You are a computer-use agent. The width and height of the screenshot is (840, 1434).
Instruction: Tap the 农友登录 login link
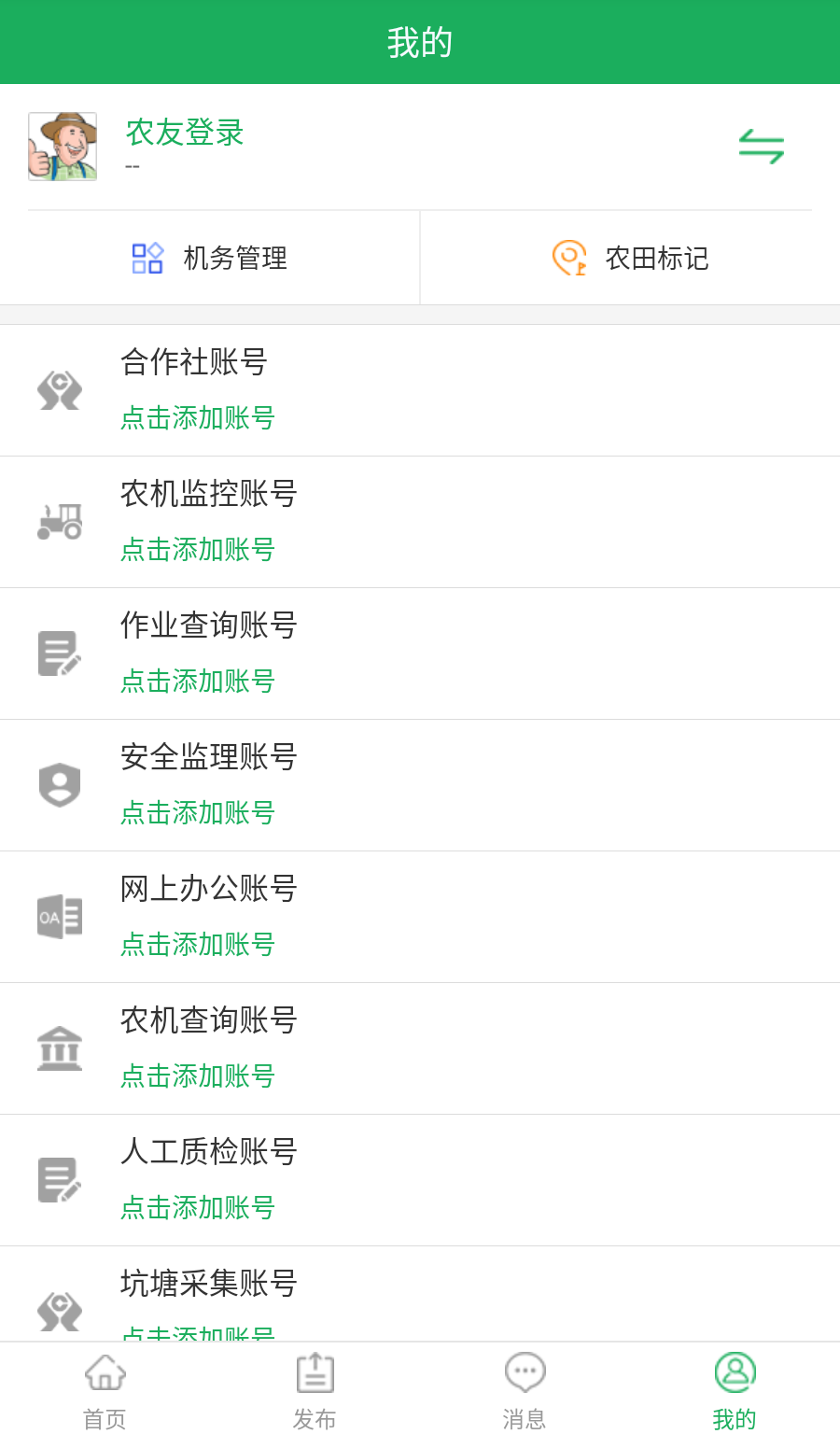pos(185,133)
